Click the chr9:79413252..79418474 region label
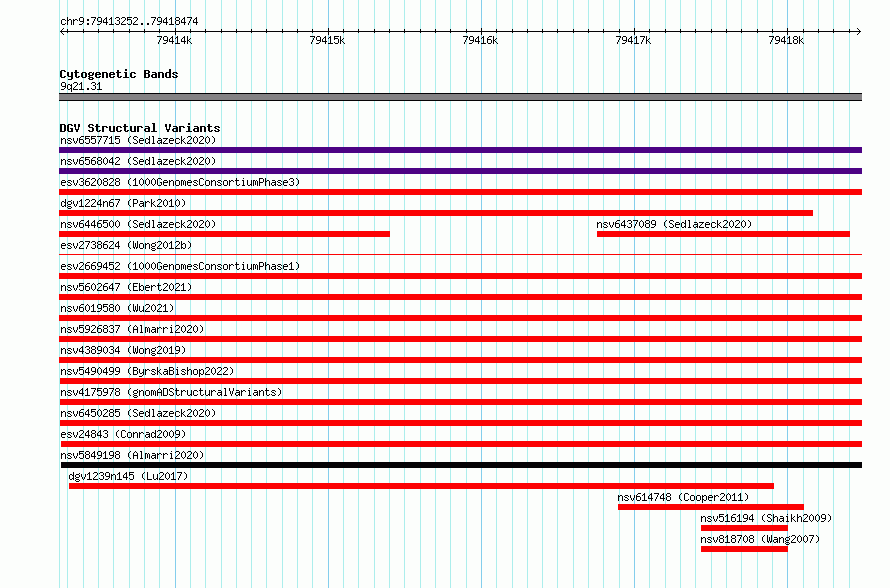Viewport: 890px width, 588px height. click(129, 22)
